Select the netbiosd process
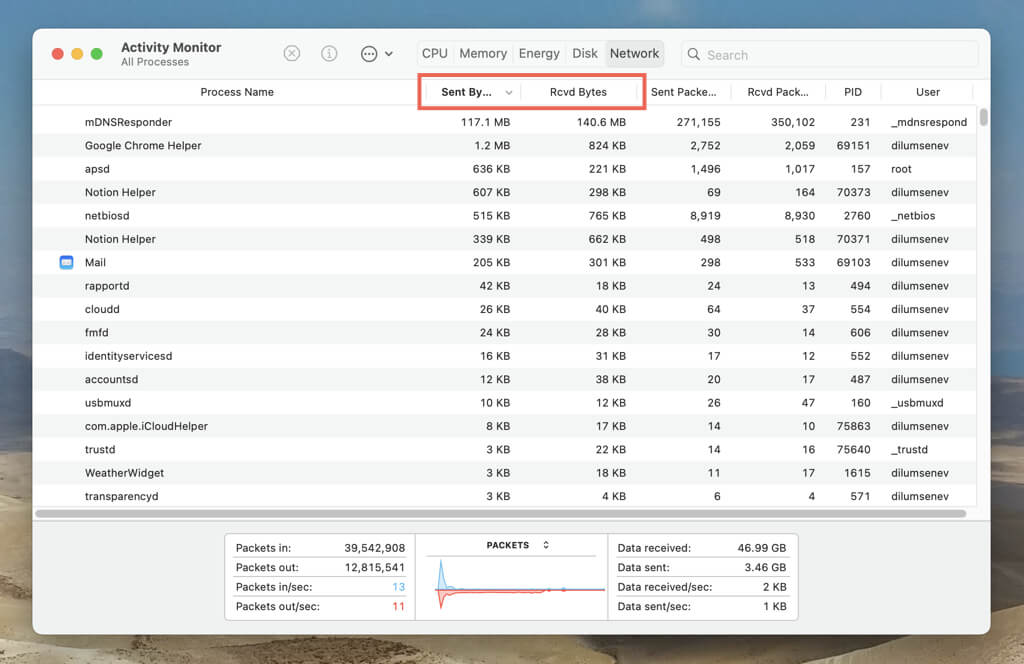The image size is (1024, 664). (505, 215)
